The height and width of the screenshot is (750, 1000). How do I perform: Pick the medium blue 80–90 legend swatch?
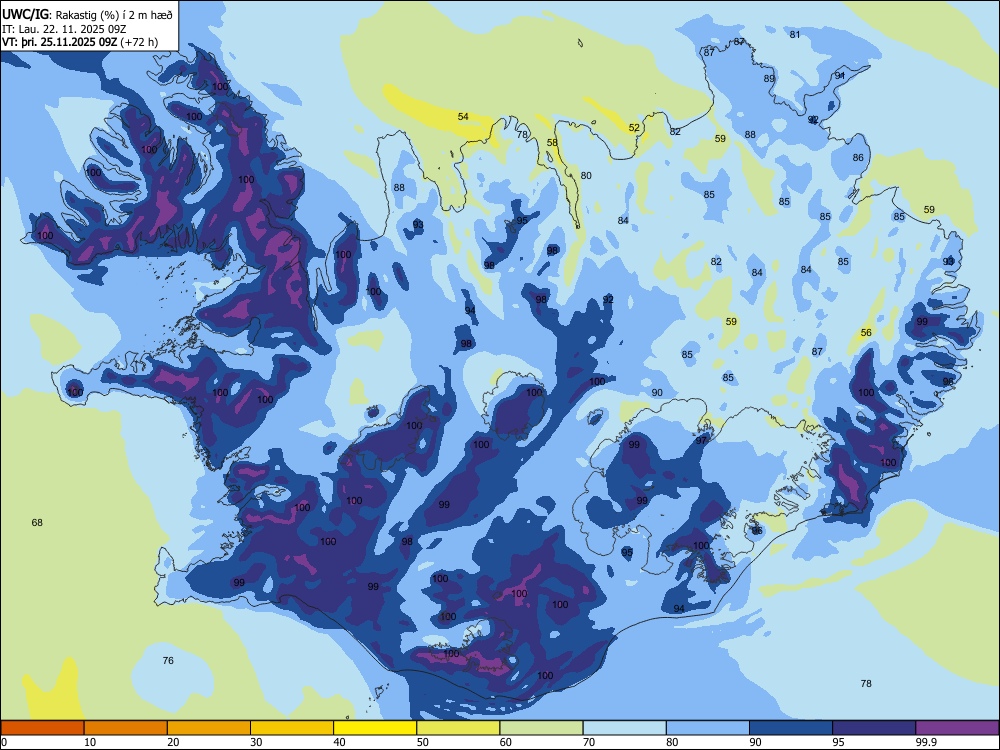tap(708, 728)
